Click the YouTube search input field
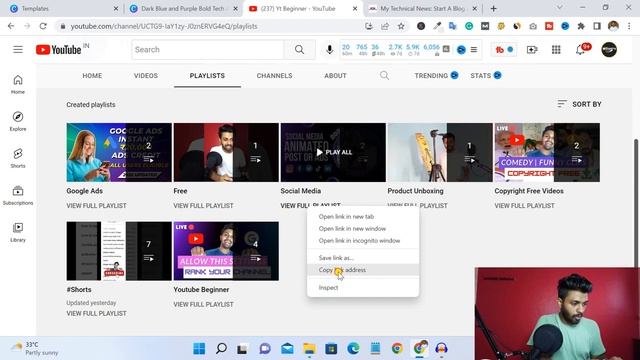 (208, 50)
